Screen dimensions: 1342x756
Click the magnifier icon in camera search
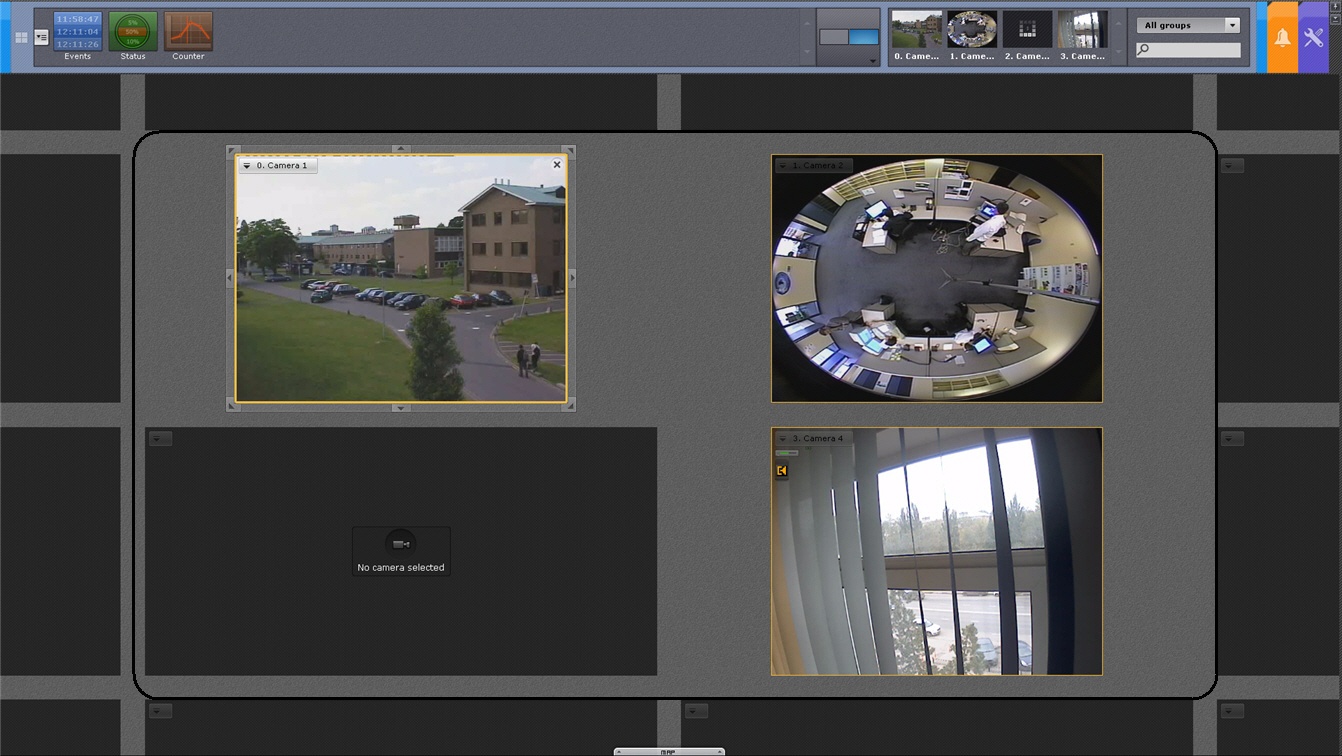click(1144, 50)
